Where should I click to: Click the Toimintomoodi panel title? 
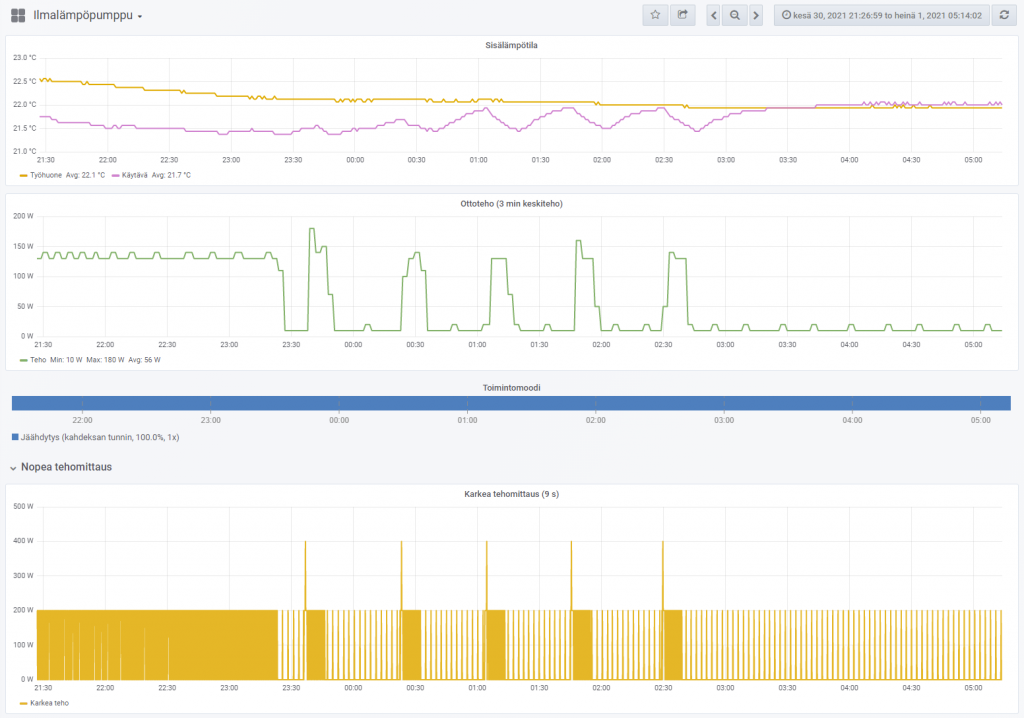click(511, 386)
